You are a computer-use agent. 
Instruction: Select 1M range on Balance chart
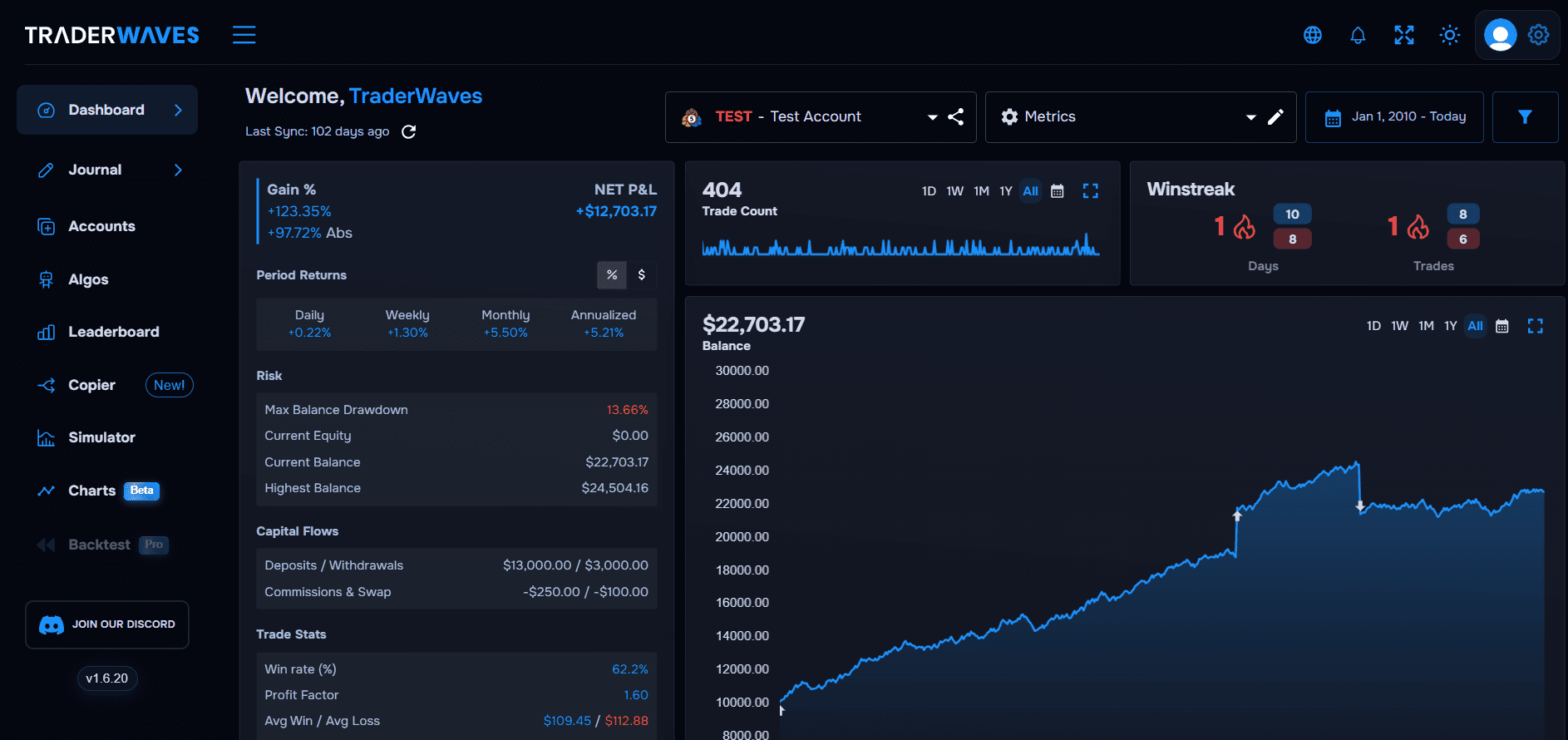pyautogui.click(x=1426, y=326)
